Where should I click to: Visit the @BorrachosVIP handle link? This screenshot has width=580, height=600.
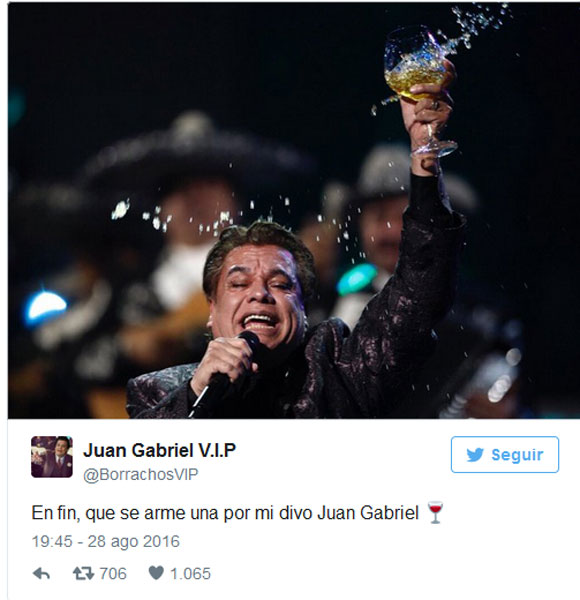tap(141, 474)
